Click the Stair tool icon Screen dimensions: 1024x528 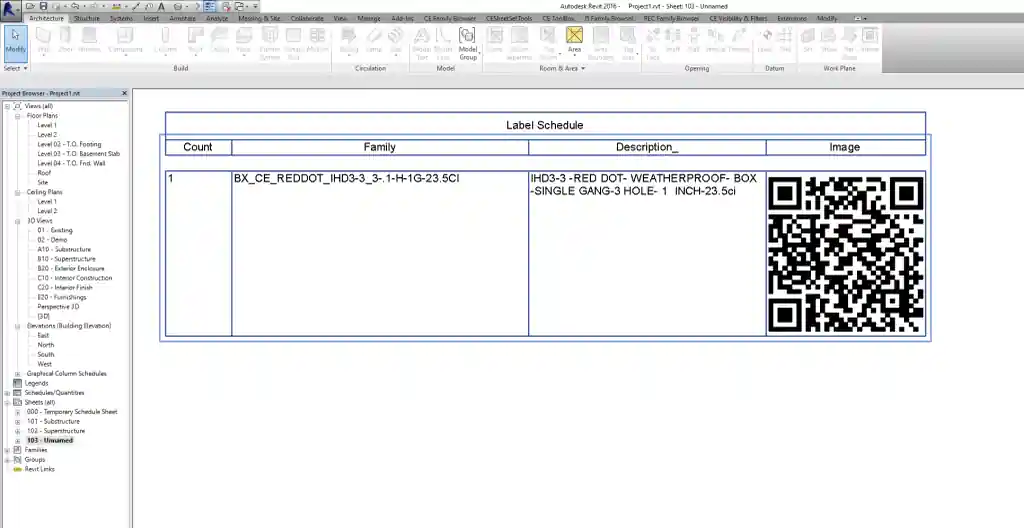tap(396, 42)
